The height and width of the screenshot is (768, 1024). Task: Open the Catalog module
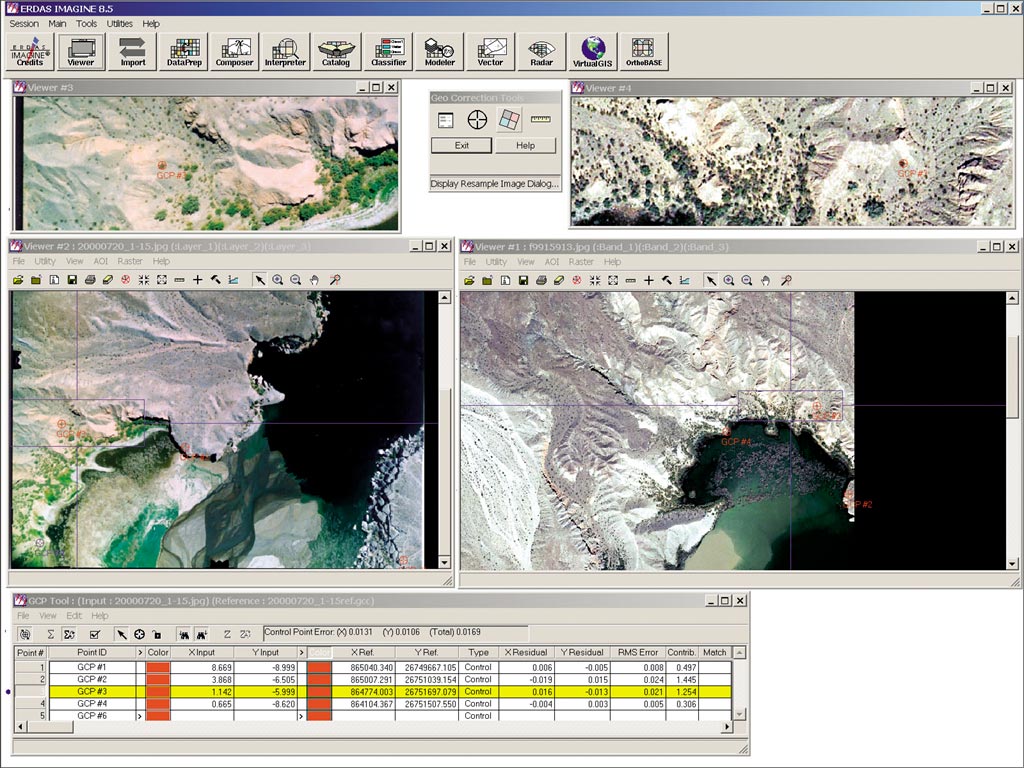(x=336, y=52)
